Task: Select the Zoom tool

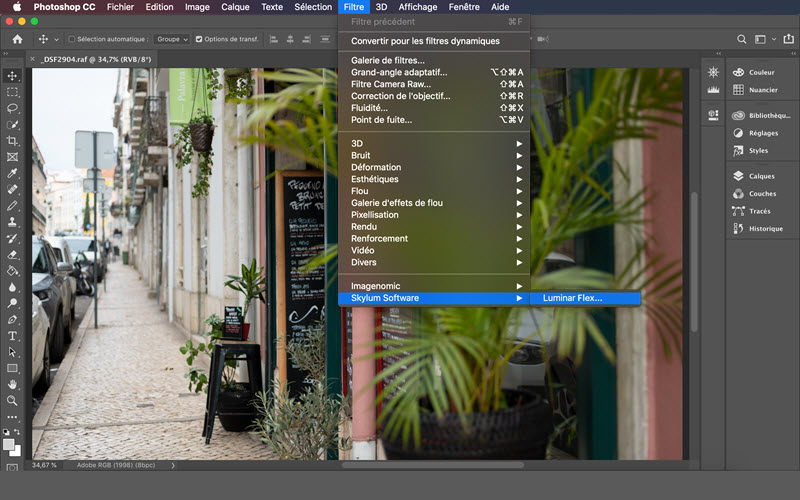Action: tap(12, 401)
